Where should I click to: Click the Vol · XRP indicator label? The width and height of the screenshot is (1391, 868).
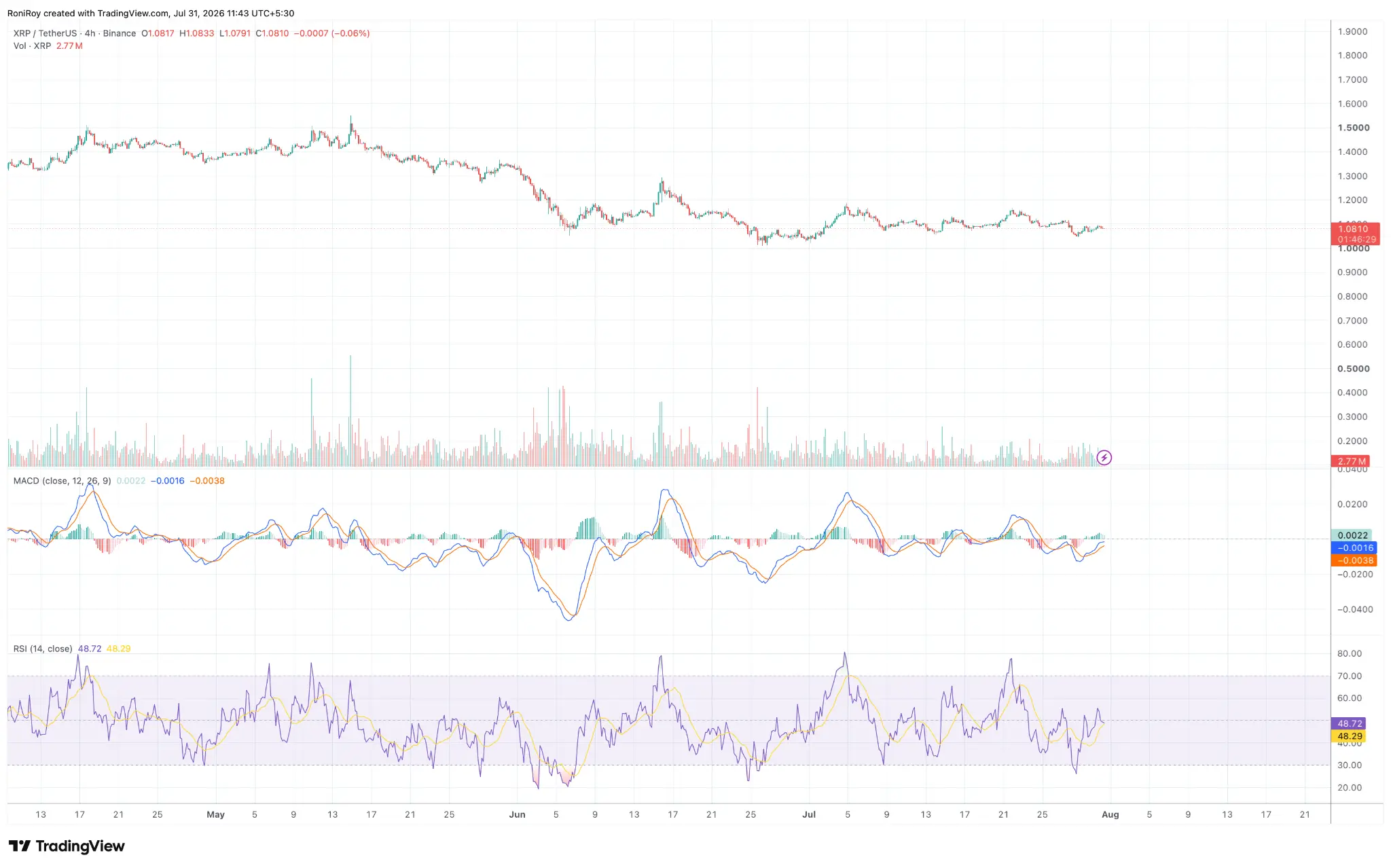click(32, 46)
